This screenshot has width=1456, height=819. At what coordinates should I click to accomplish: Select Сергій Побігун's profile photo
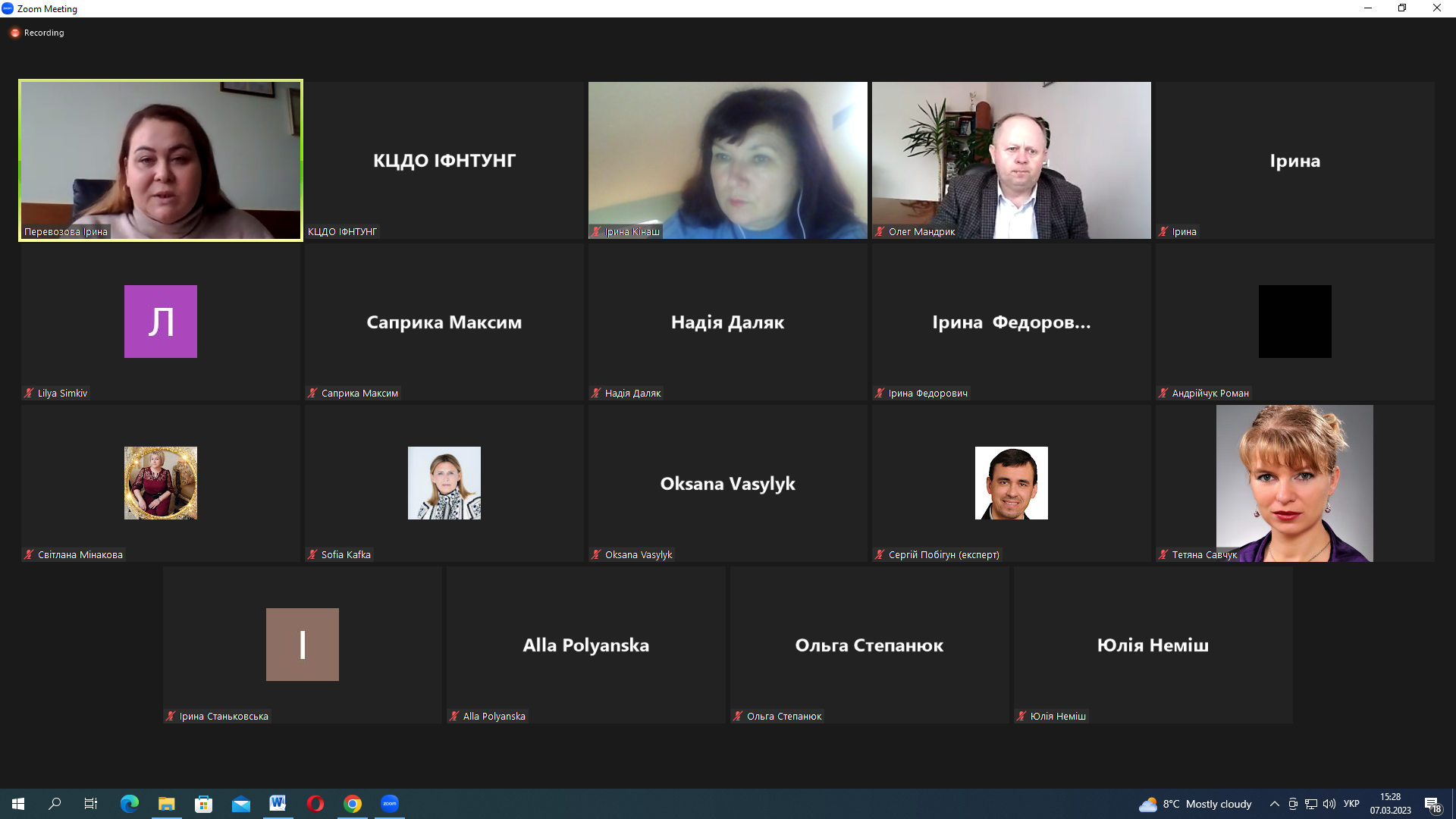pyautogui.click(x=1012, y=483)
